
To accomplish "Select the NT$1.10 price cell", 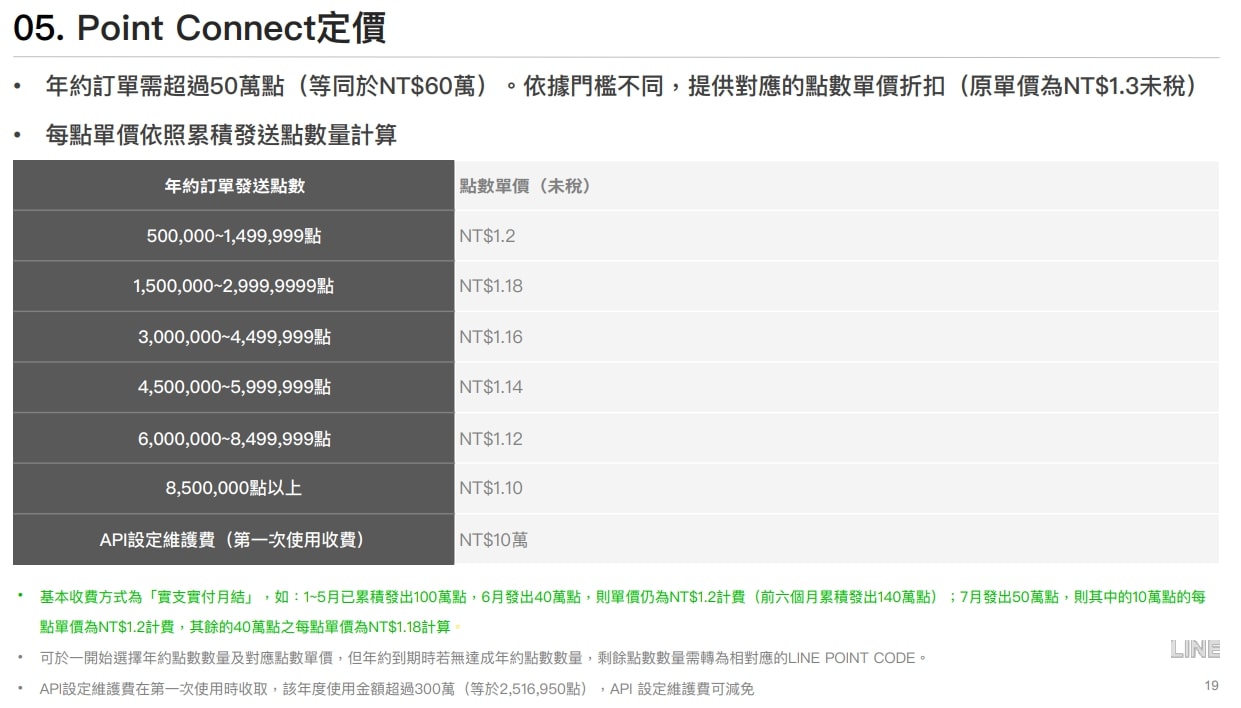I will [x=491, y=488].
